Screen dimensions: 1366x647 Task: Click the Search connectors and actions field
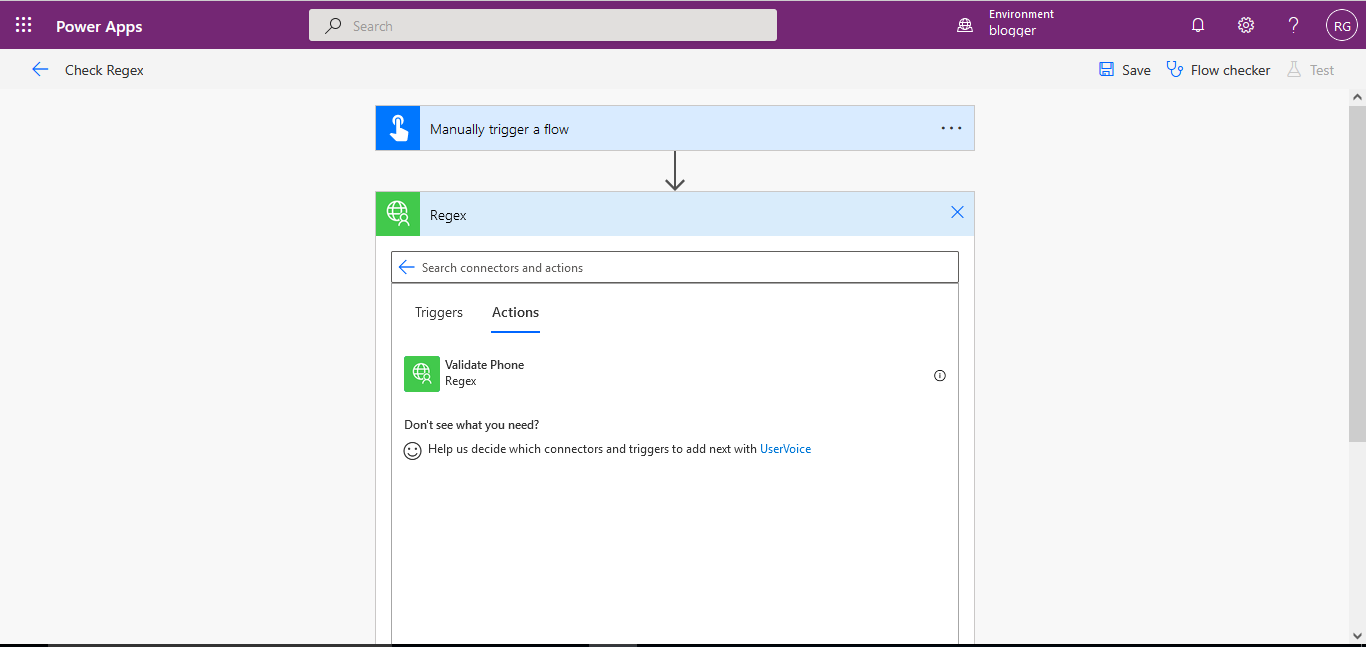tap(675, 267)
